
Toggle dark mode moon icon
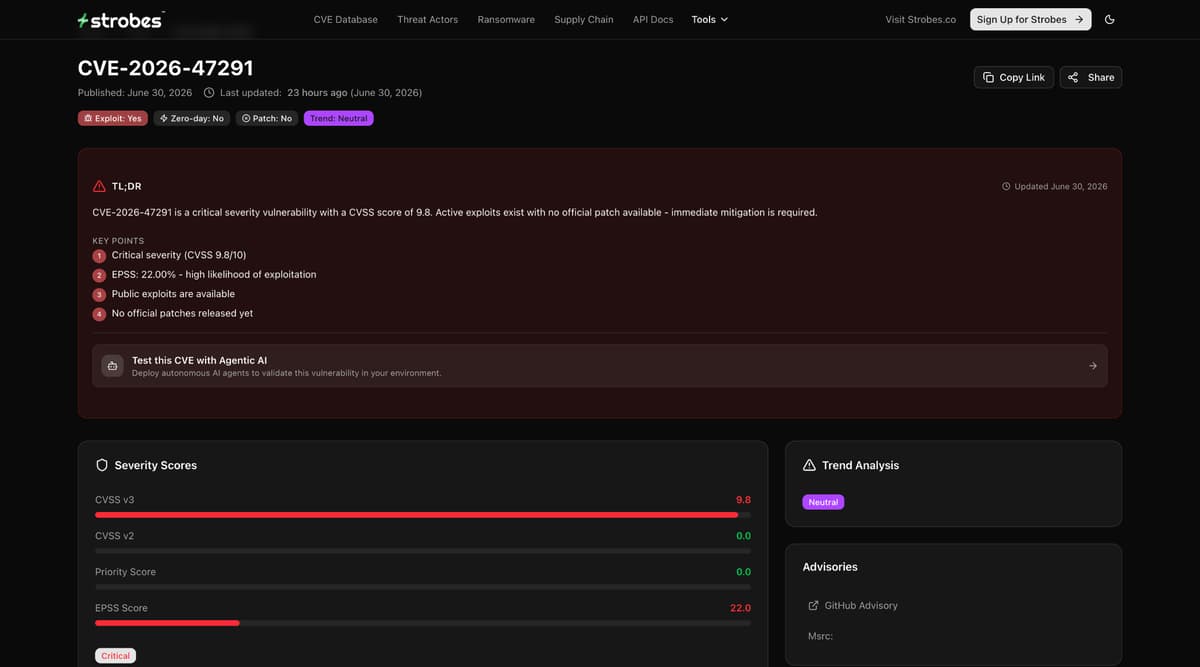point(1109,19)
